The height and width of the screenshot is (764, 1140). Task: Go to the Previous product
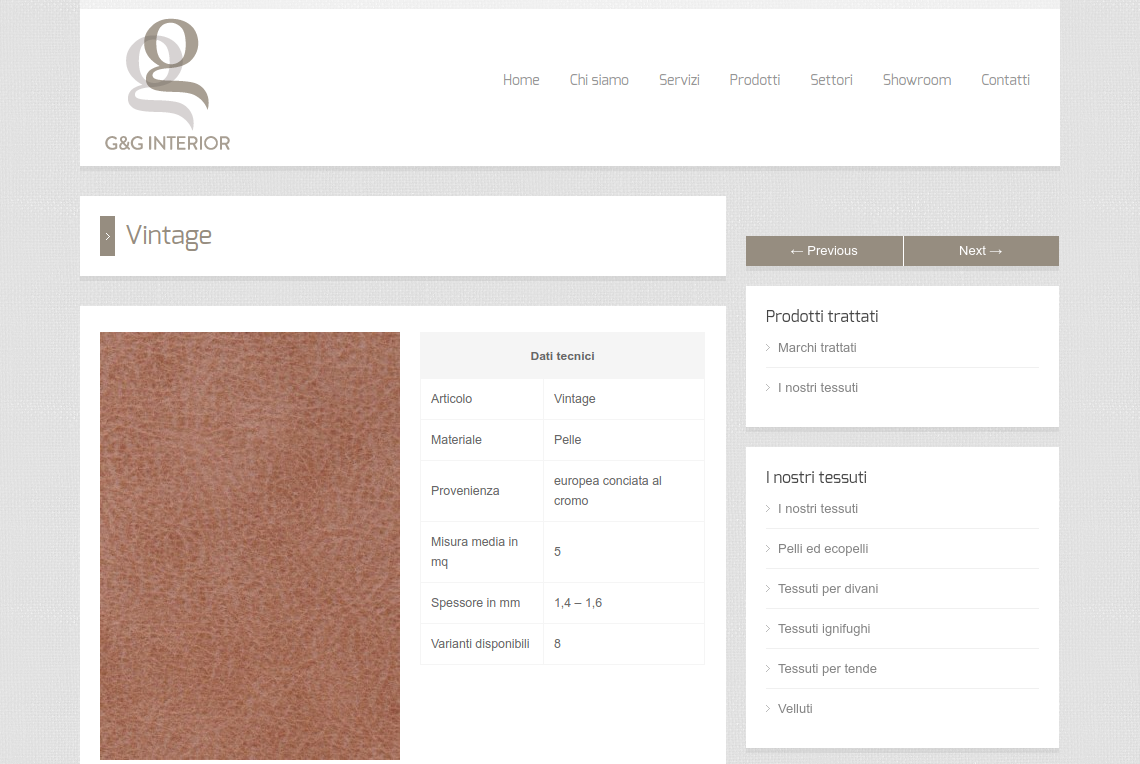tap(824, 251)
